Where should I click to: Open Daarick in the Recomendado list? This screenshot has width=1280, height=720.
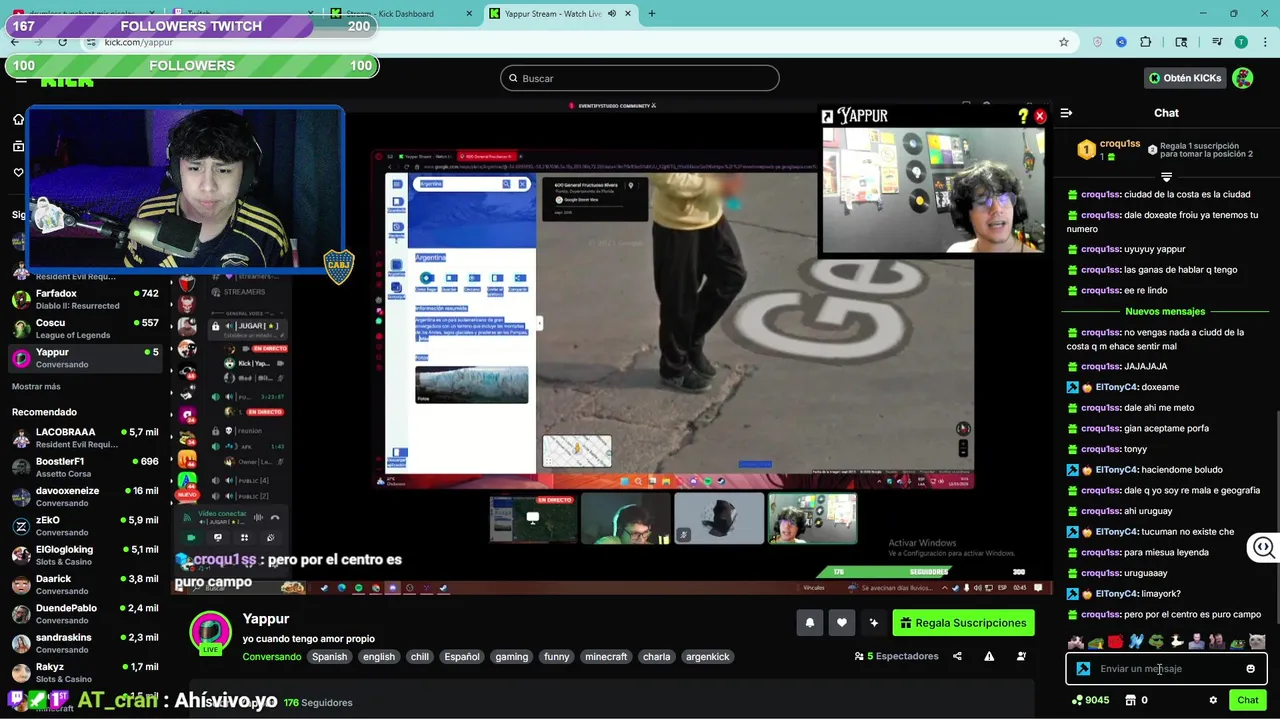pos(85,584)
